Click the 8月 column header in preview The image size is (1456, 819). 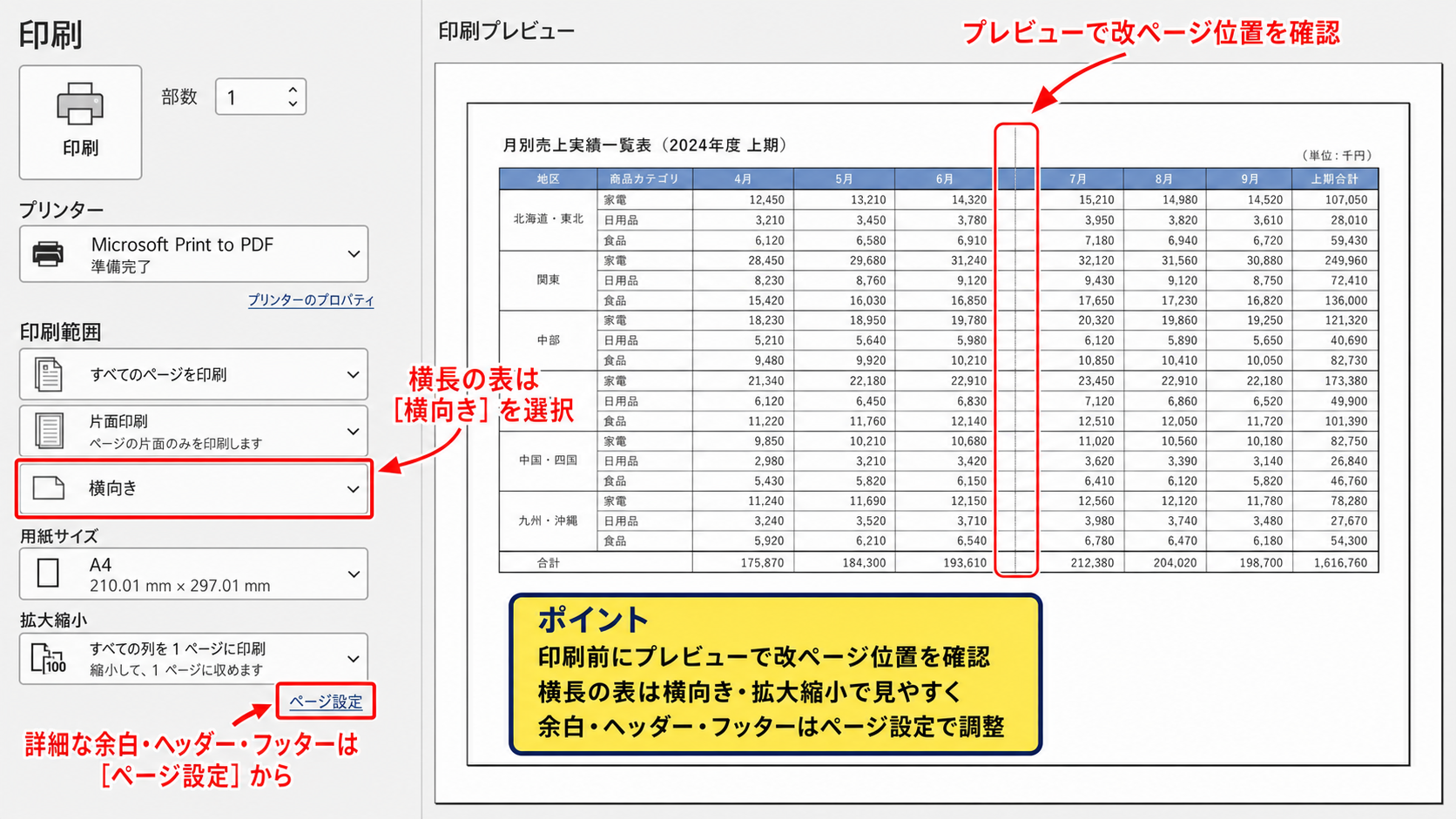[1164, 179]
